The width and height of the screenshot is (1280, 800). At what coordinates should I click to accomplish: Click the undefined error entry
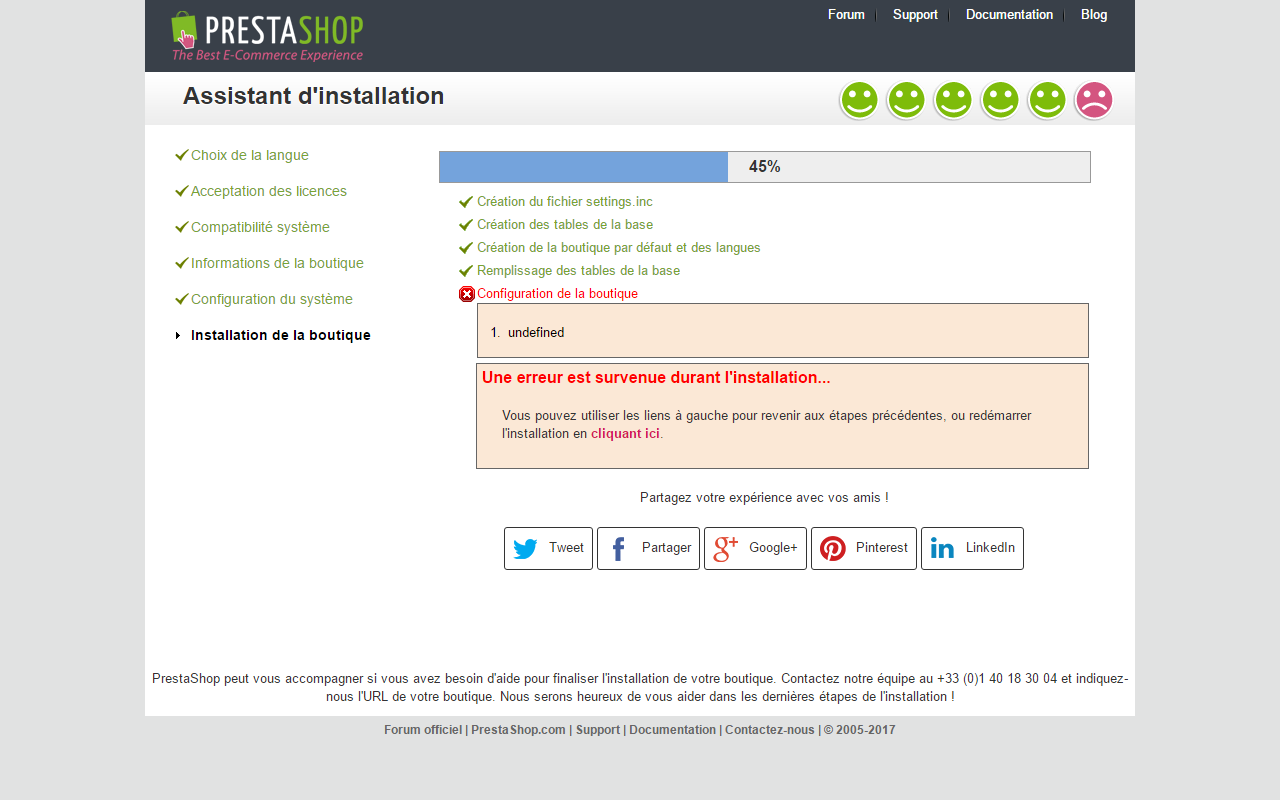(536, 333)
